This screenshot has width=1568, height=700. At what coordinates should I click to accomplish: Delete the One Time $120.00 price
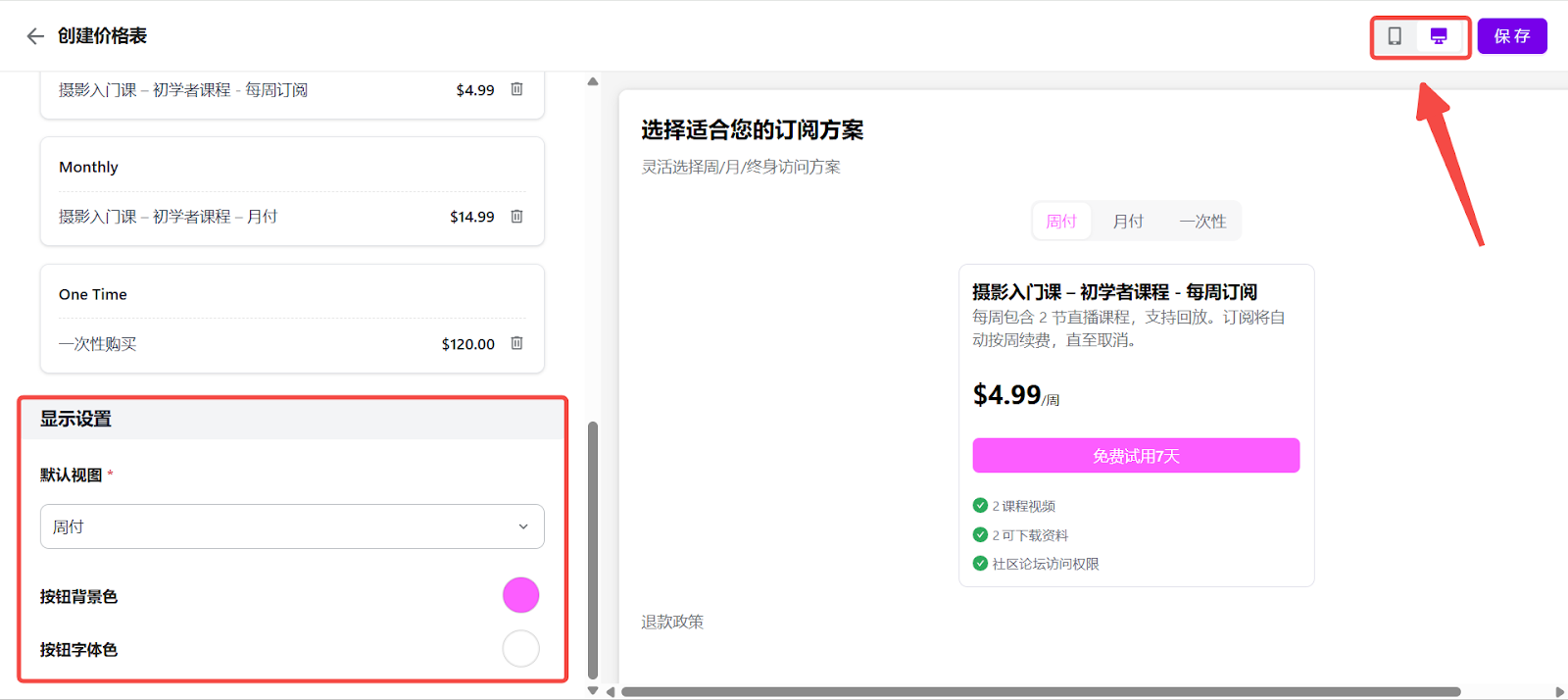(x=516, y=343)
